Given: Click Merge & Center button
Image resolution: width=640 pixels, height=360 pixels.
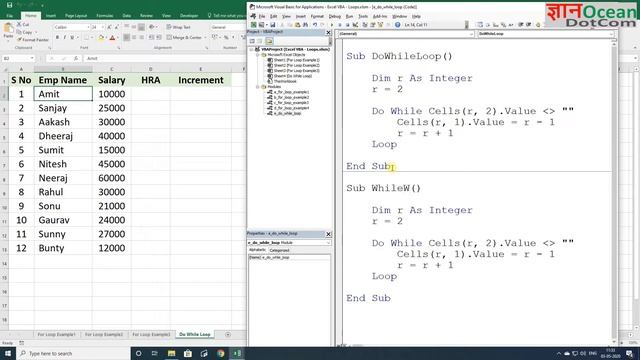Looking at the screenshot, I should pos(184,38).
